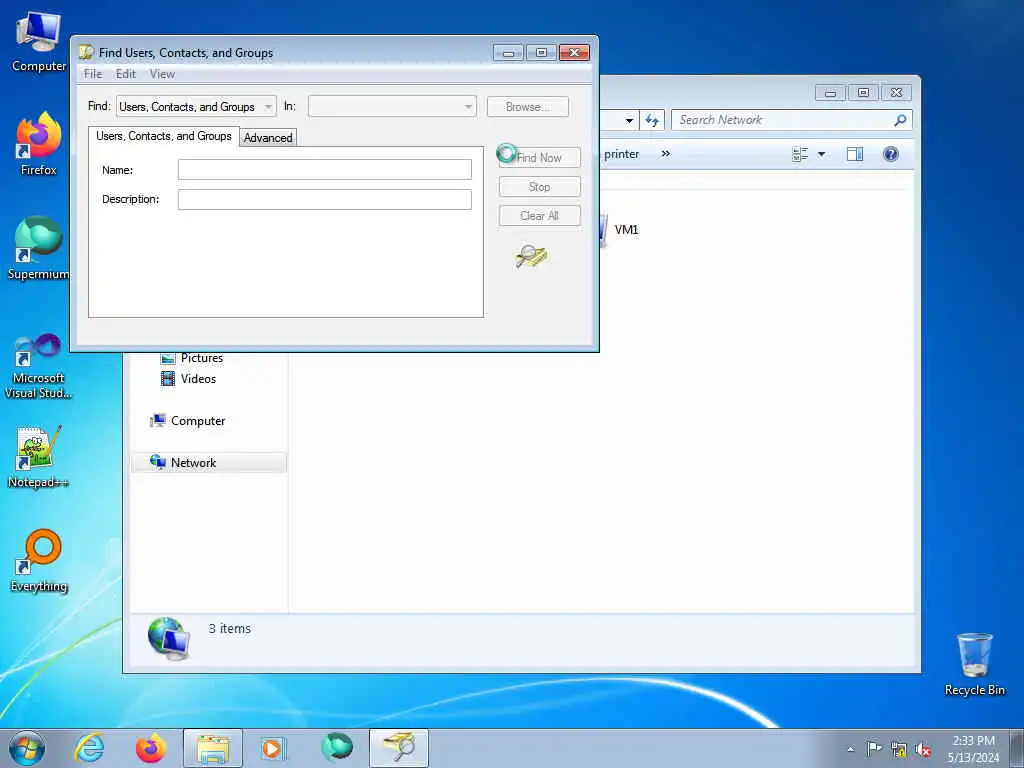Open the address bar history dropdown
The width and height of the screenshot is (1024, 768).
coord(629,120)
